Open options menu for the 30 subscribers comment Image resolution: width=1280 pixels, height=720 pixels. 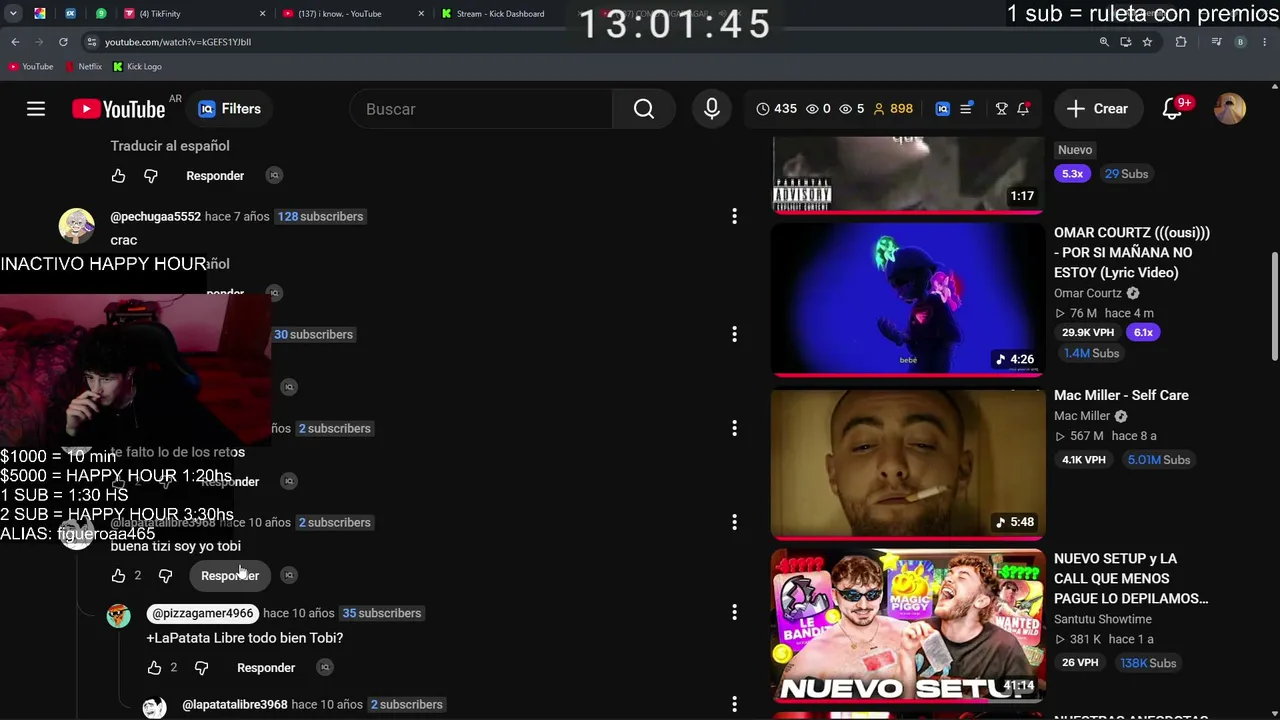click(x=734, y=334)
